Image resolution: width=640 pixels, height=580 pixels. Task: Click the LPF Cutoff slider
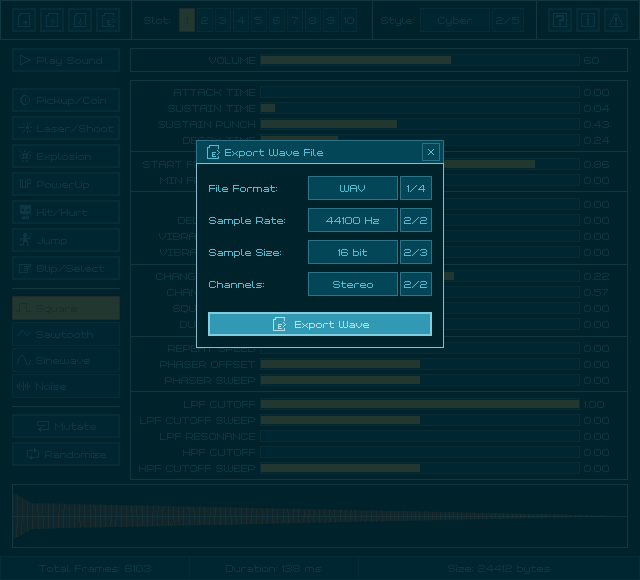point(420,404)
